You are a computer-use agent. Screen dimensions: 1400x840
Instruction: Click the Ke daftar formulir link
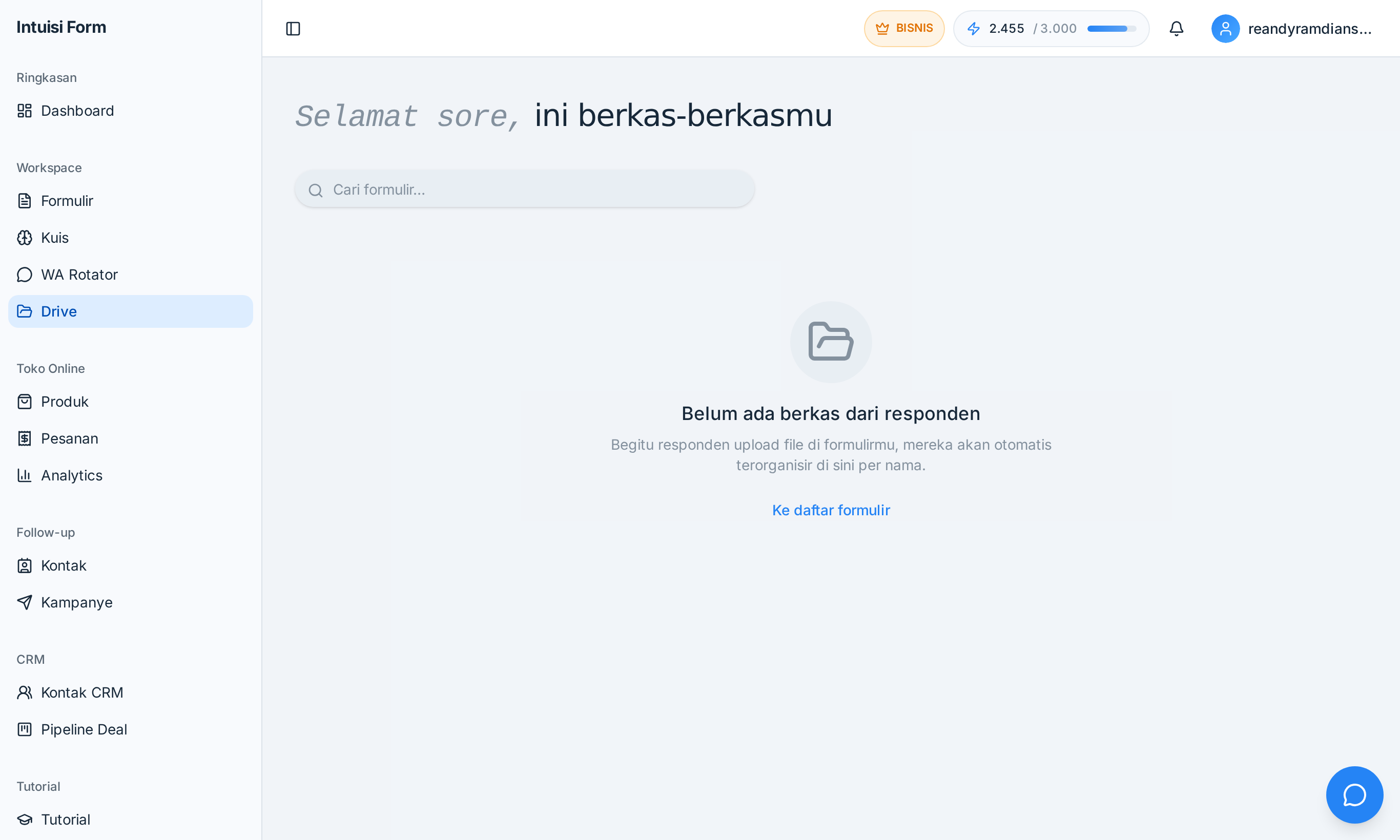831,510
